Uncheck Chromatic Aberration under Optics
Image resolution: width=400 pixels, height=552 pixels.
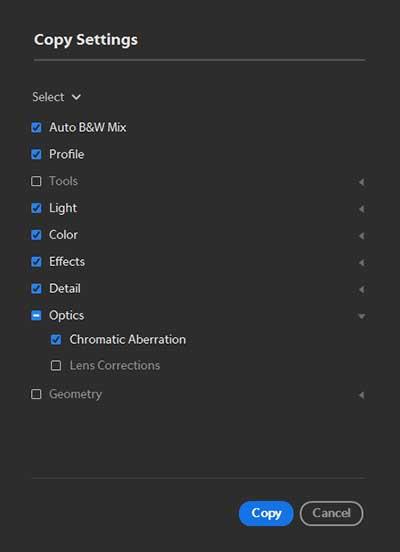coord(56,340)
